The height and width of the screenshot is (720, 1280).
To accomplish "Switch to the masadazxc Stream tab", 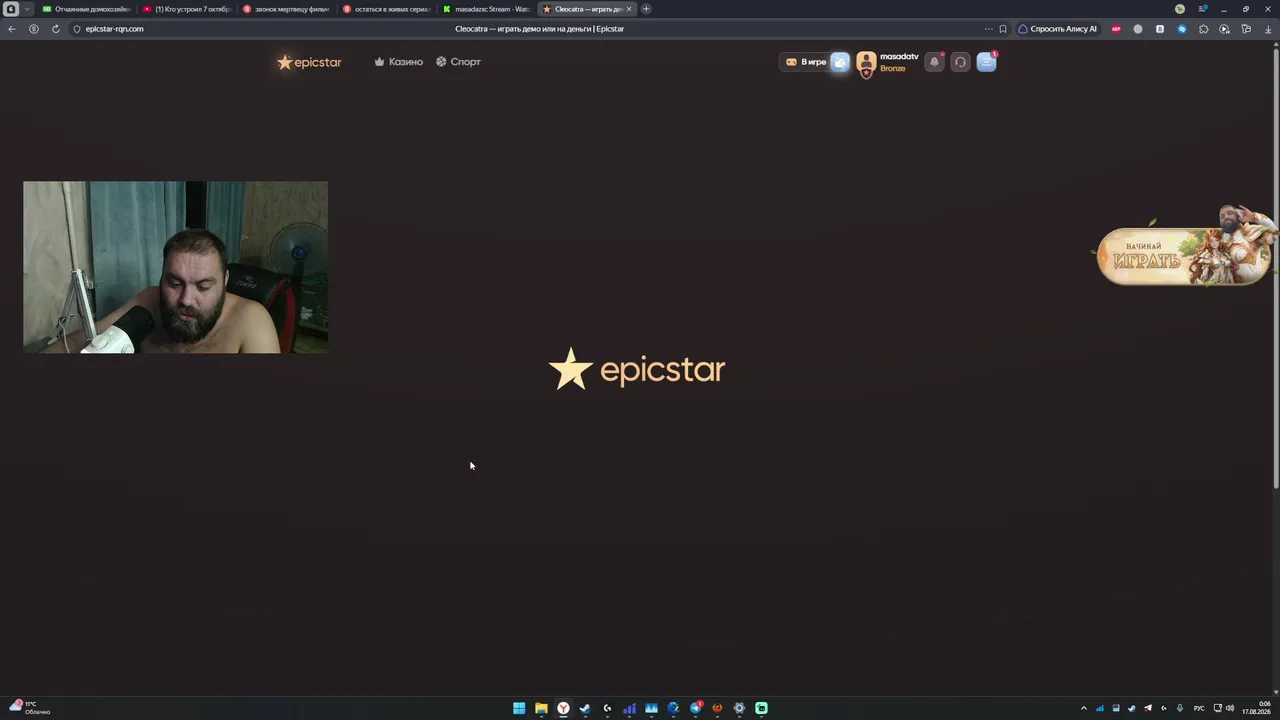I will click(486, 9).
